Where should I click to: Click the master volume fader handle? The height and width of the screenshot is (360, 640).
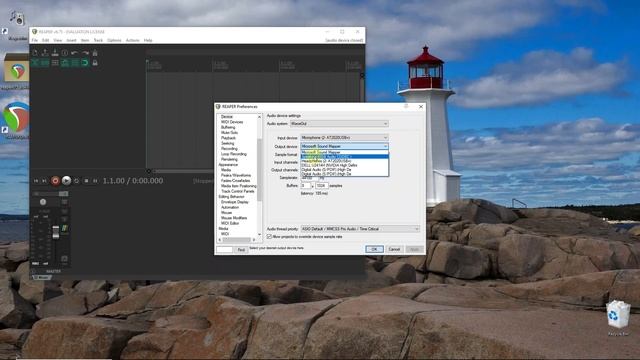(x=56, y=232)
